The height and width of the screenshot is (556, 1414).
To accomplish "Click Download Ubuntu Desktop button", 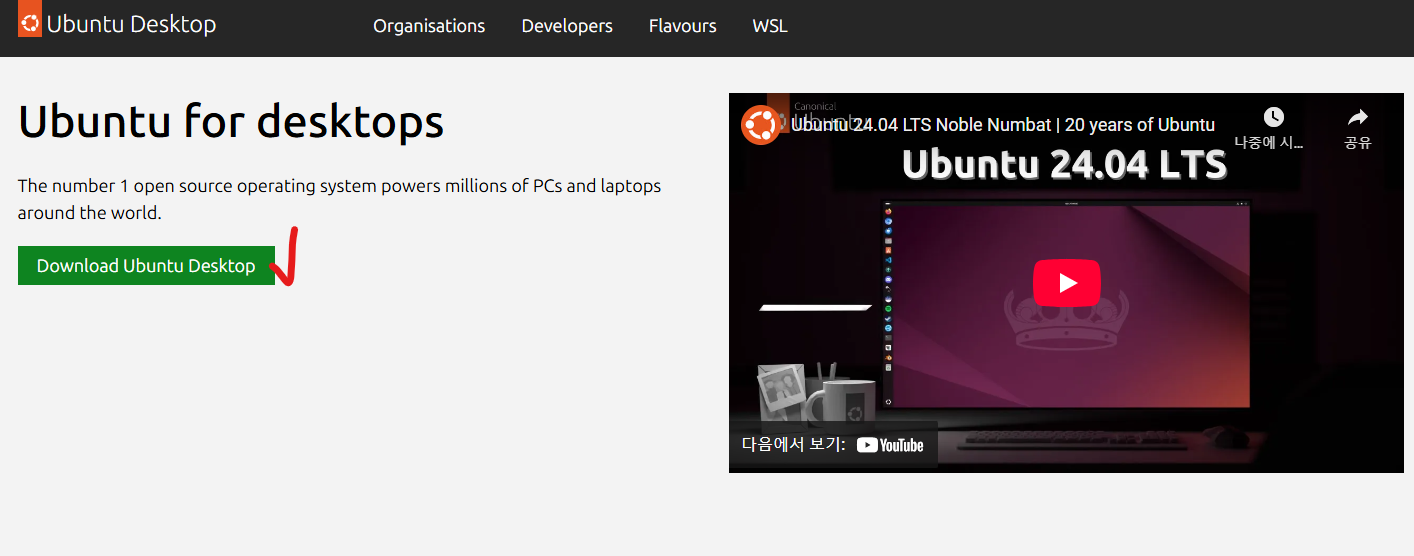I will tap(146, 266).
